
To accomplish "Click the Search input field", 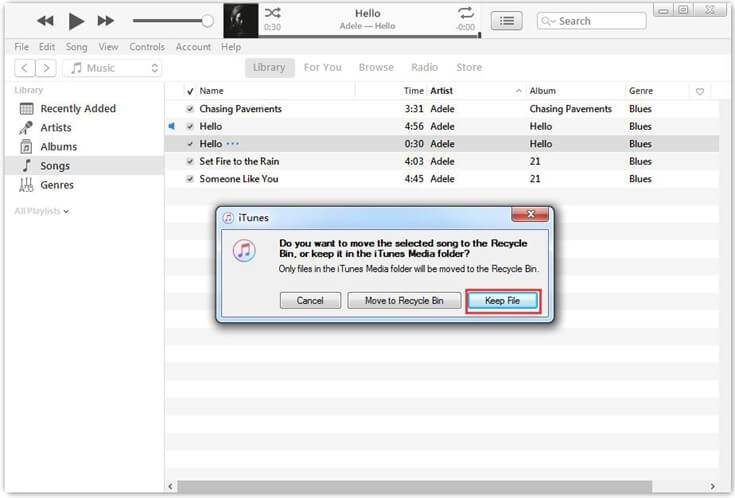I will (592, 21).
